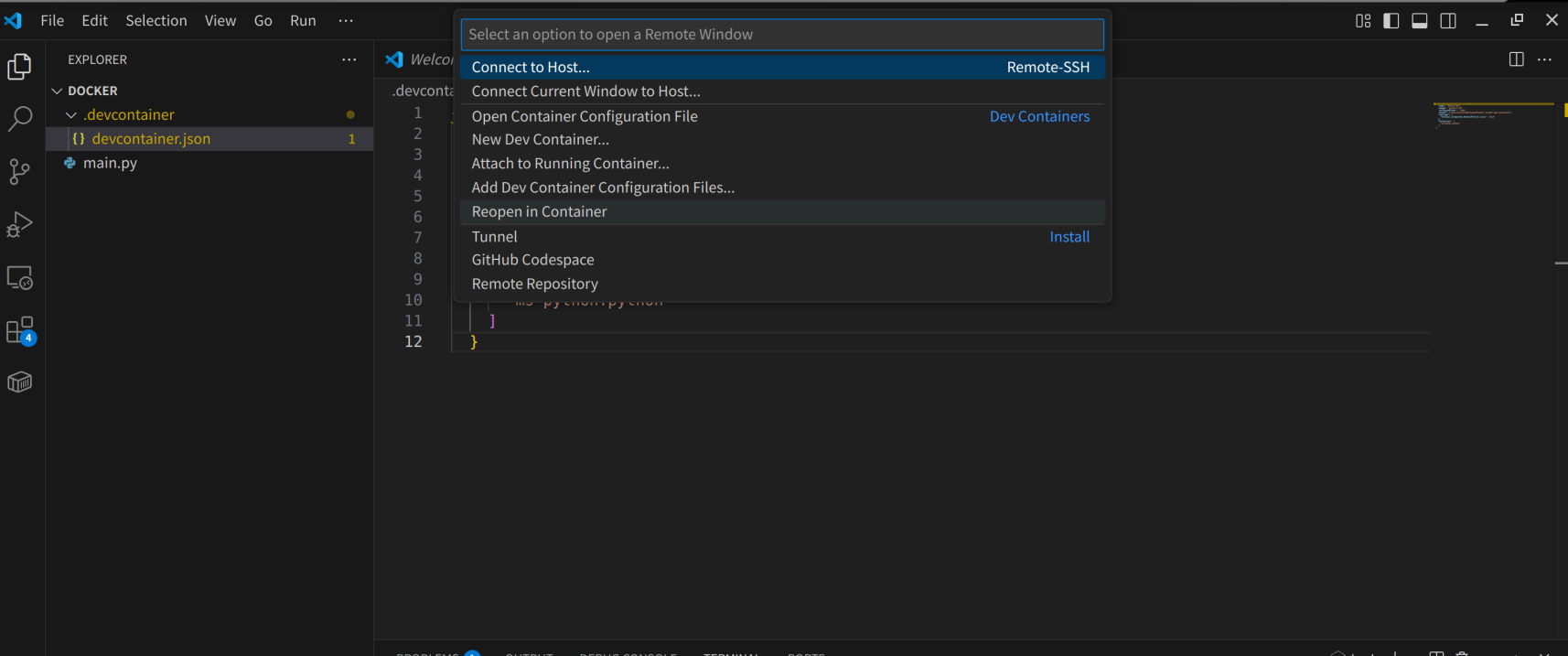
Task: Open the Containers view in activity bar
Action: pyautogui.click(x=20, y=382)
